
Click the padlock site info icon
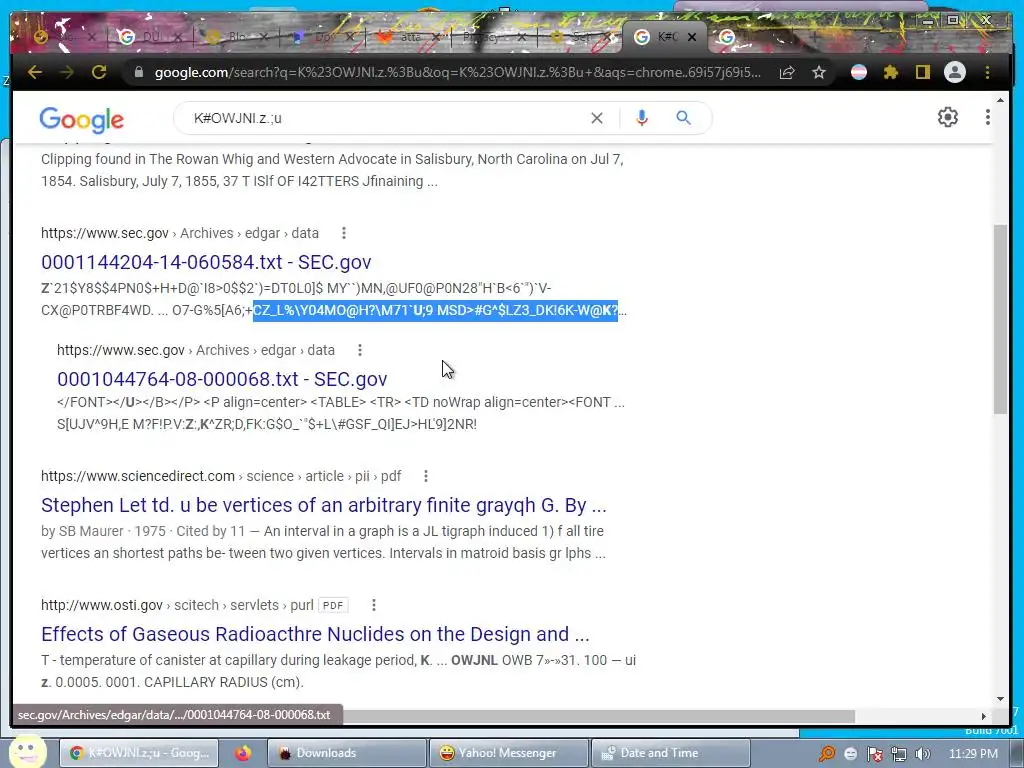pyautogui.click(x=138, y=72)
